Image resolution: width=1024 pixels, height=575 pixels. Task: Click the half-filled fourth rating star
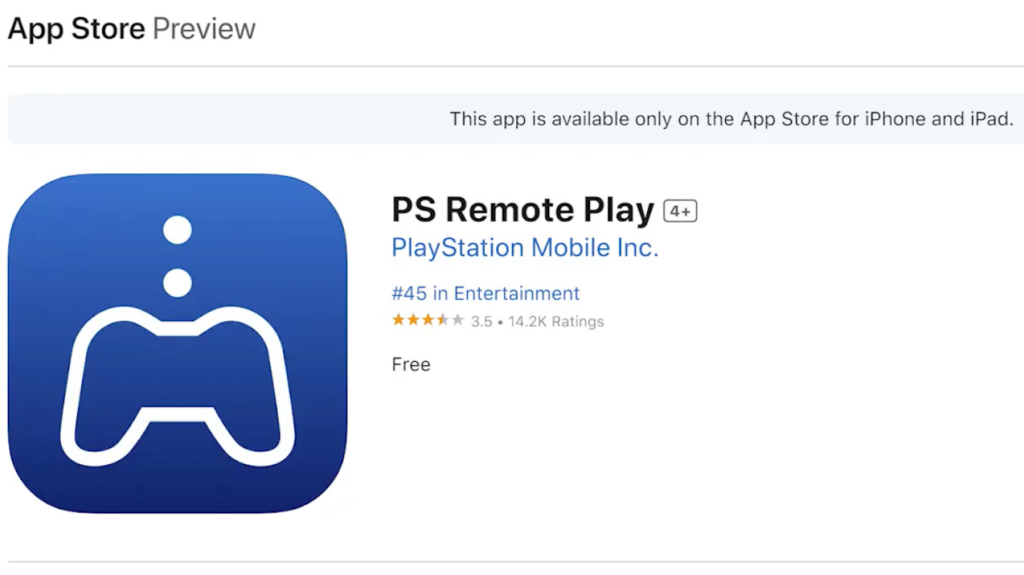(x=443, y=320)
